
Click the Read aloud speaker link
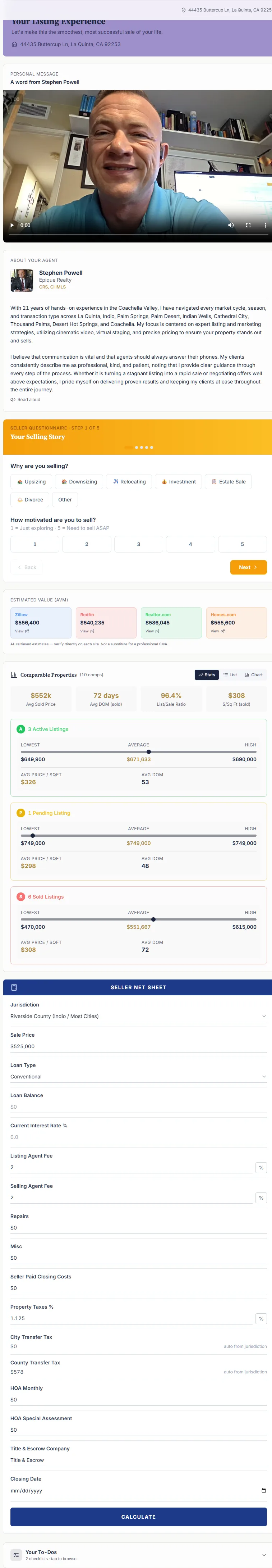coord(25,400)
